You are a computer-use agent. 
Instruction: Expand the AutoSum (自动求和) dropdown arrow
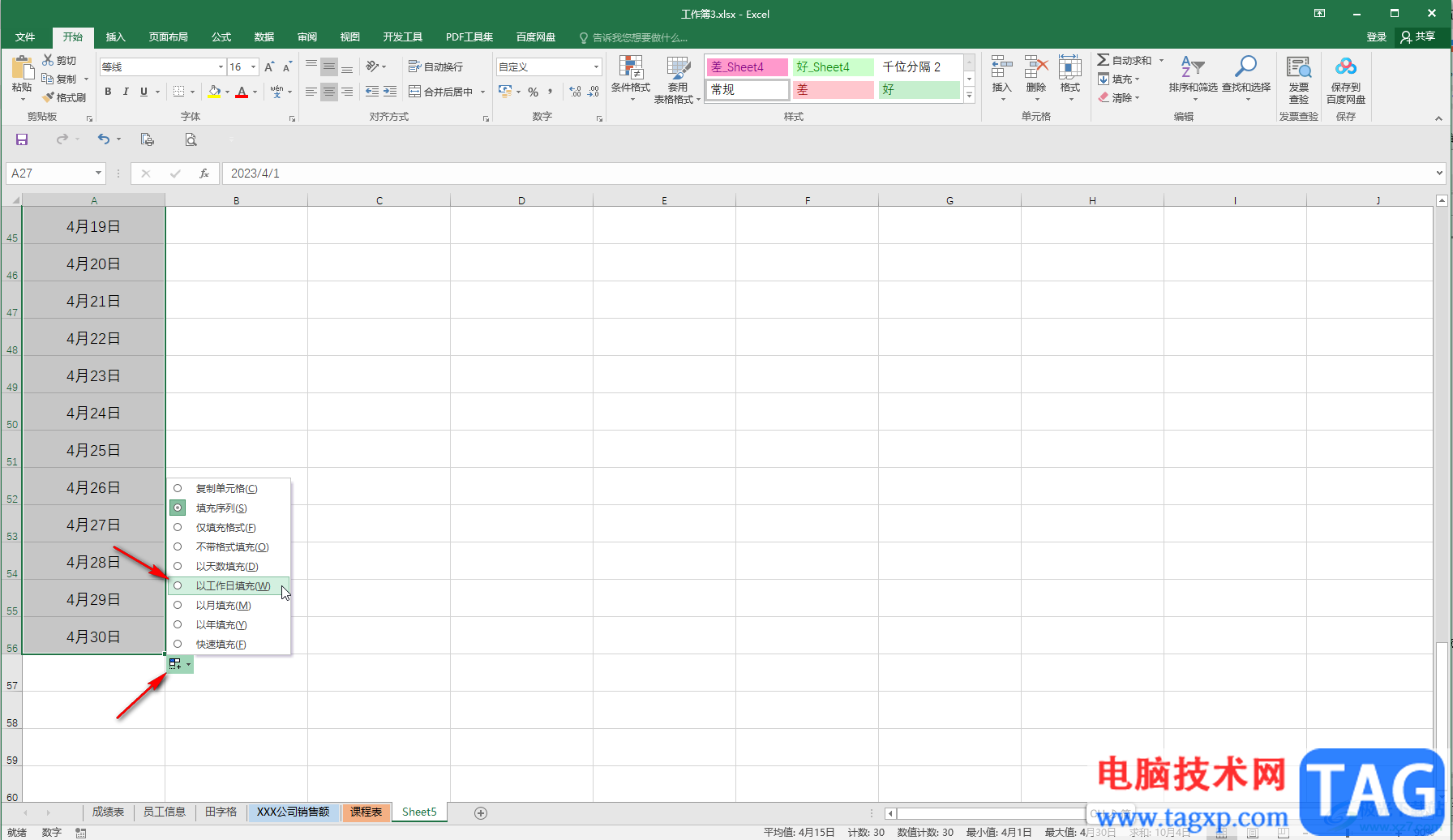click(1161, 60)
